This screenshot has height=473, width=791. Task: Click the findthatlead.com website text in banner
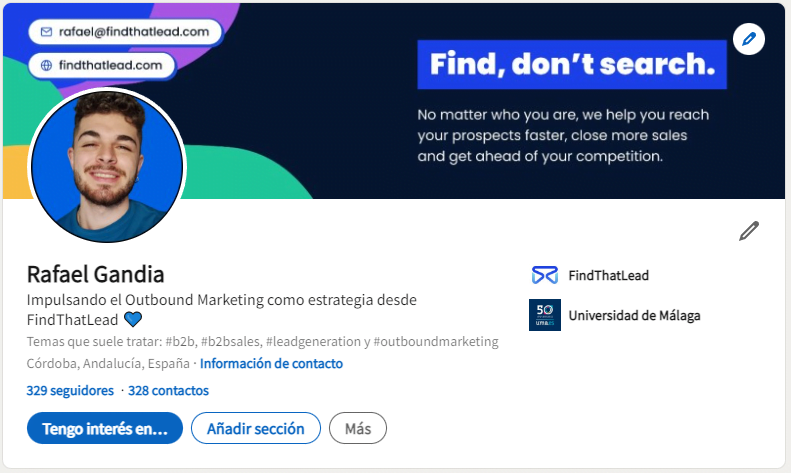pos(110,65)
